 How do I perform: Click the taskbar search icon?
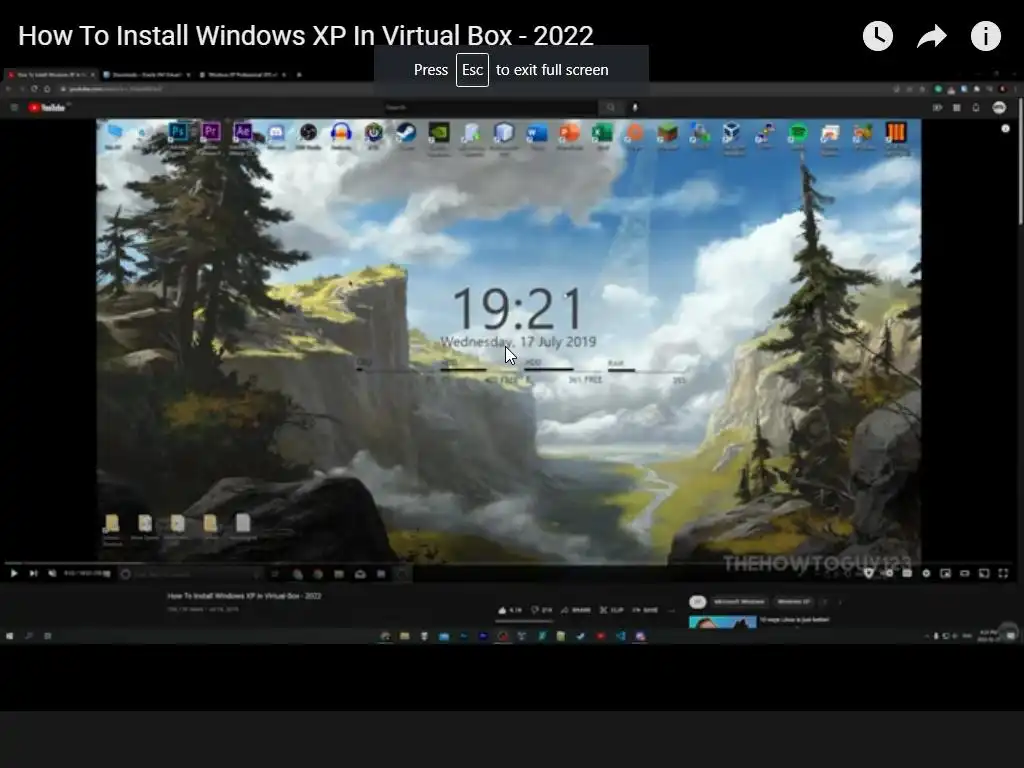click(28, 636)
